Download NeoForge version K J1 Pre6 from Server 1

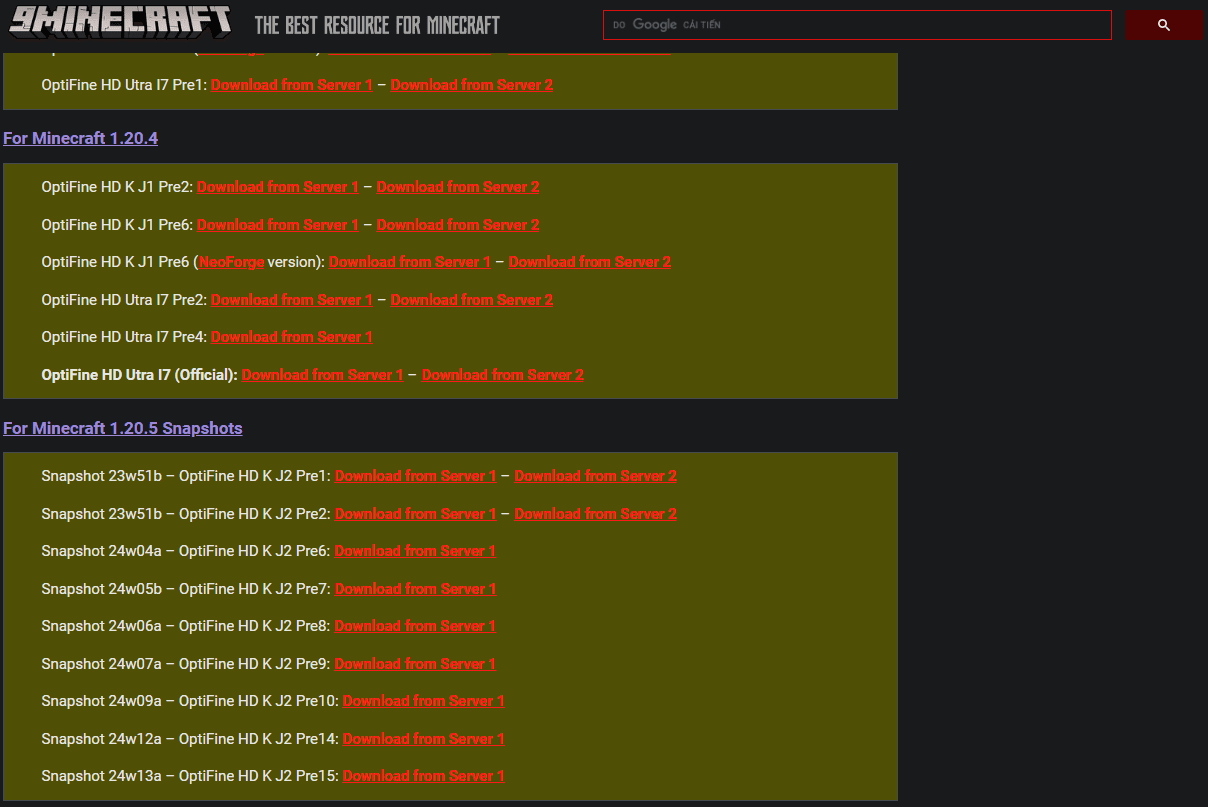click(x=410, y=262)
